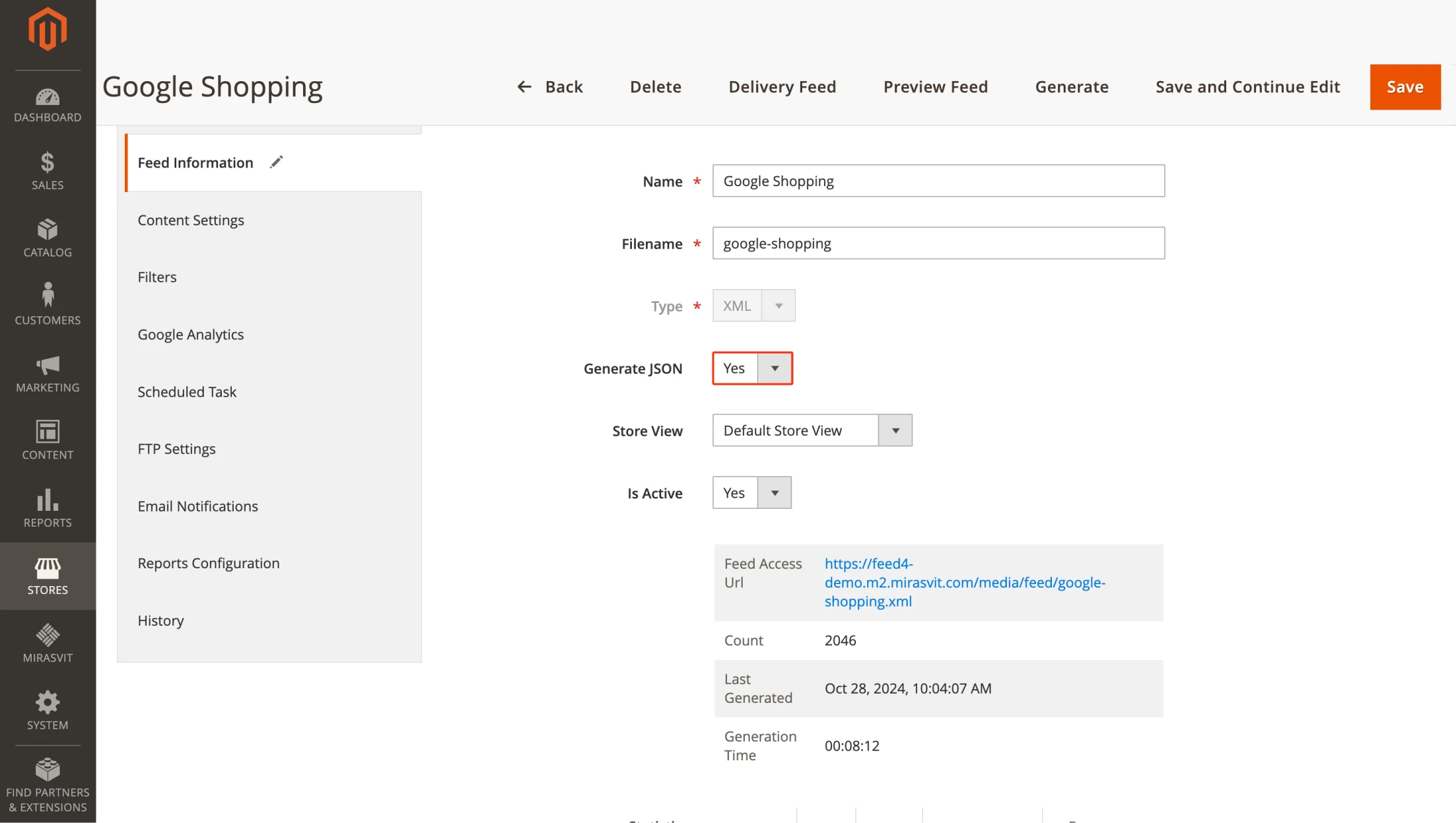Open the Reports section in sidebar
This screenshot has height=823, width=1456.
(x=47, y=508)
